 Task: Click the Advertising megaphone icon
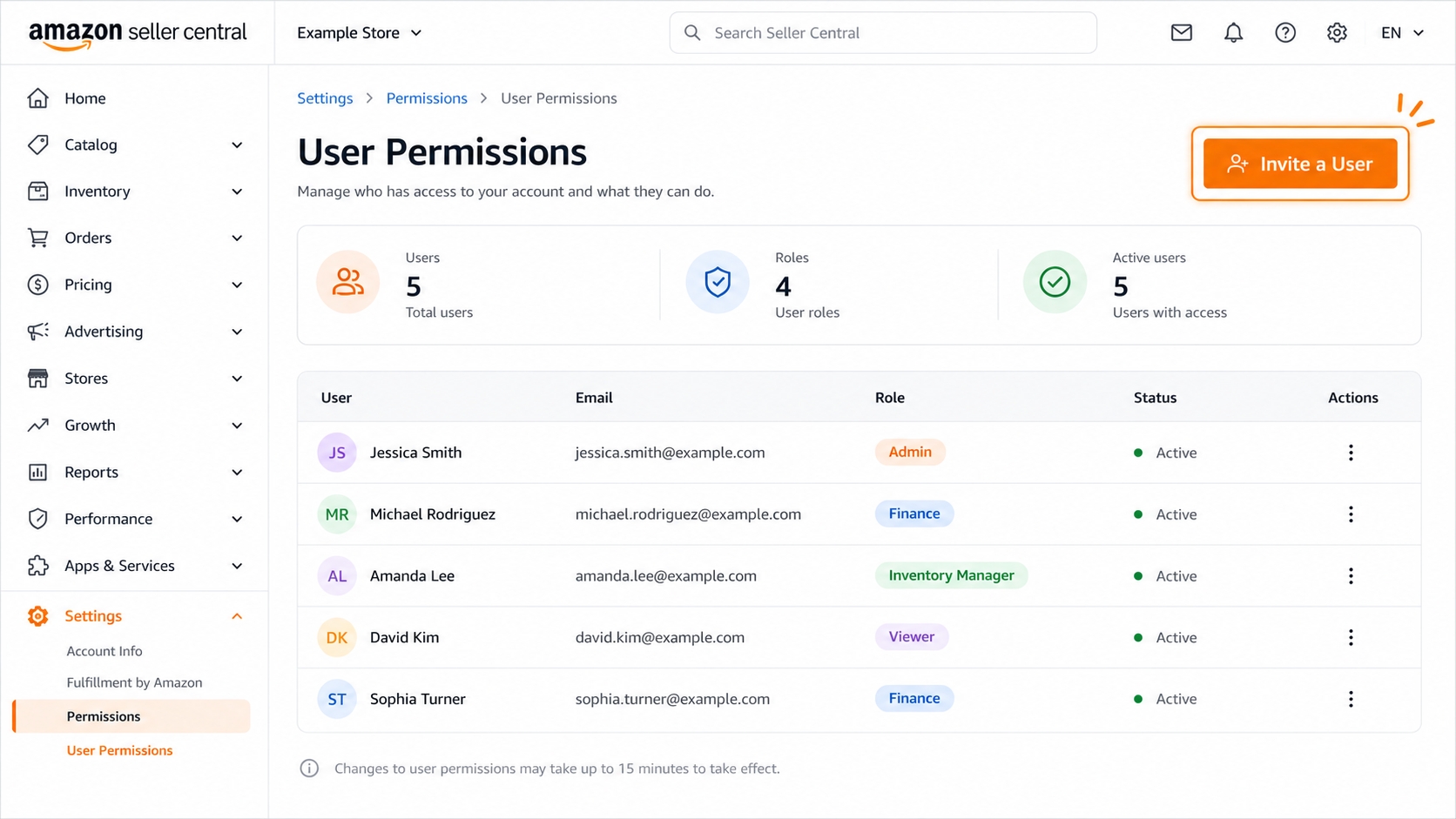(x=37, y=332)
